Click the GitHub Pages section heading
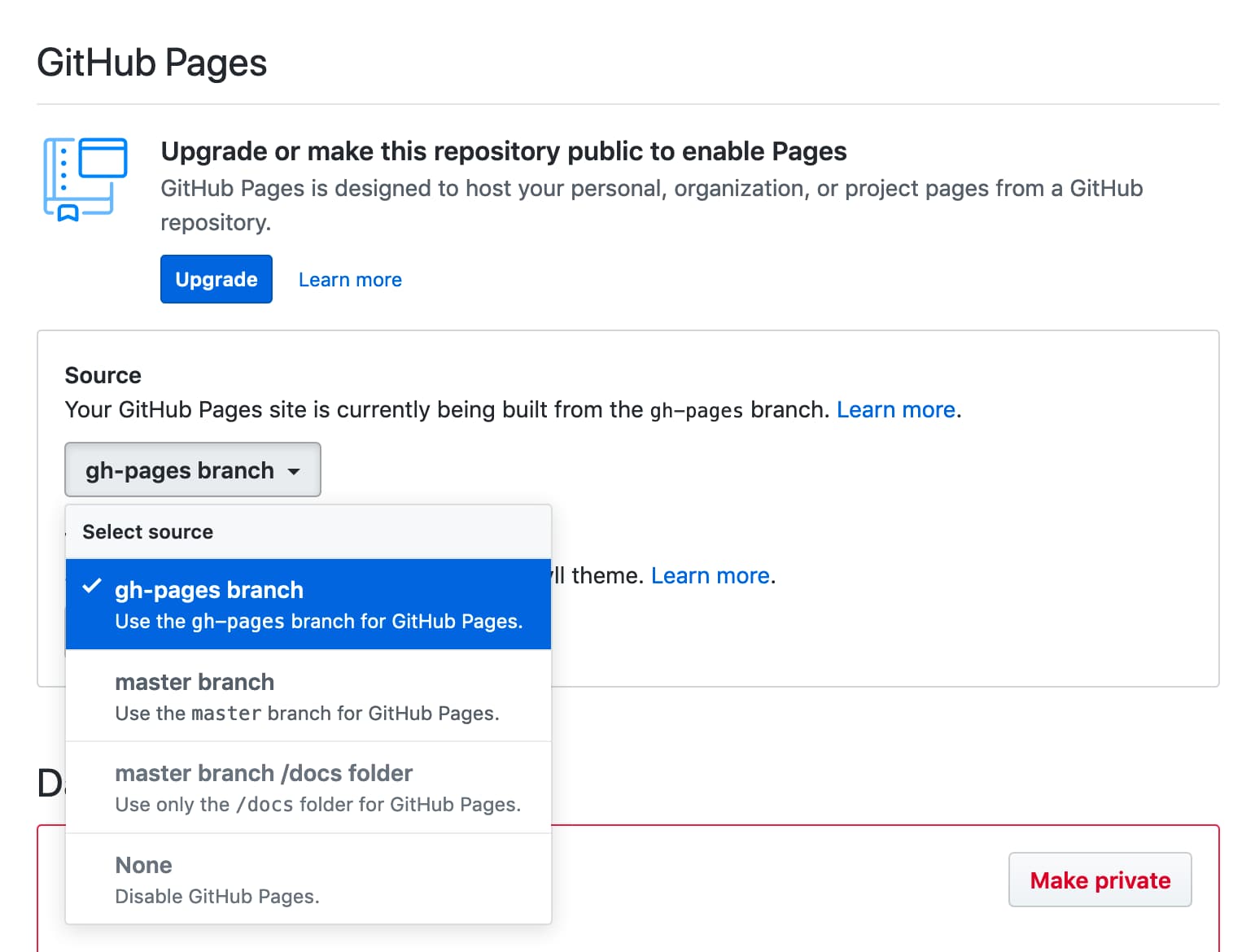Viewport: 1255px width, 952px height. pyautogui.click(x=152, y=63)
